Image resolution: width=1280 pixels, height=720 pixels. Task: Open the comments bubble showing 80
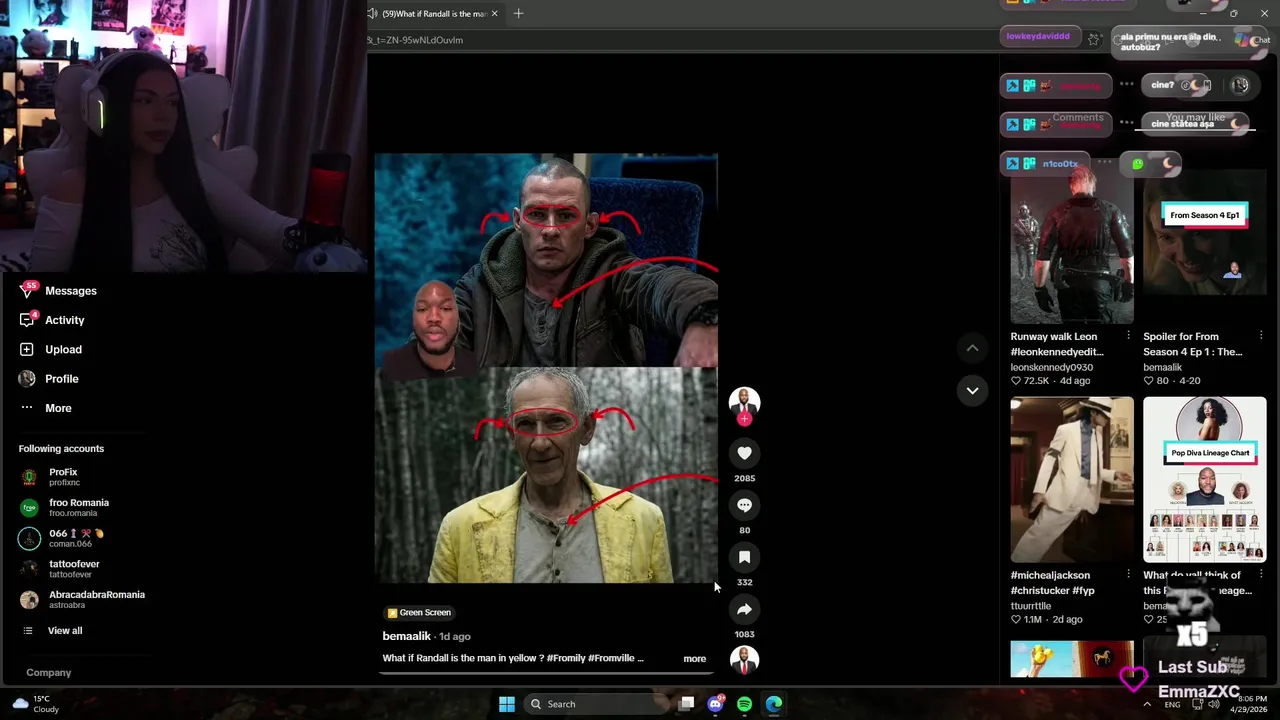pos(744,505)
